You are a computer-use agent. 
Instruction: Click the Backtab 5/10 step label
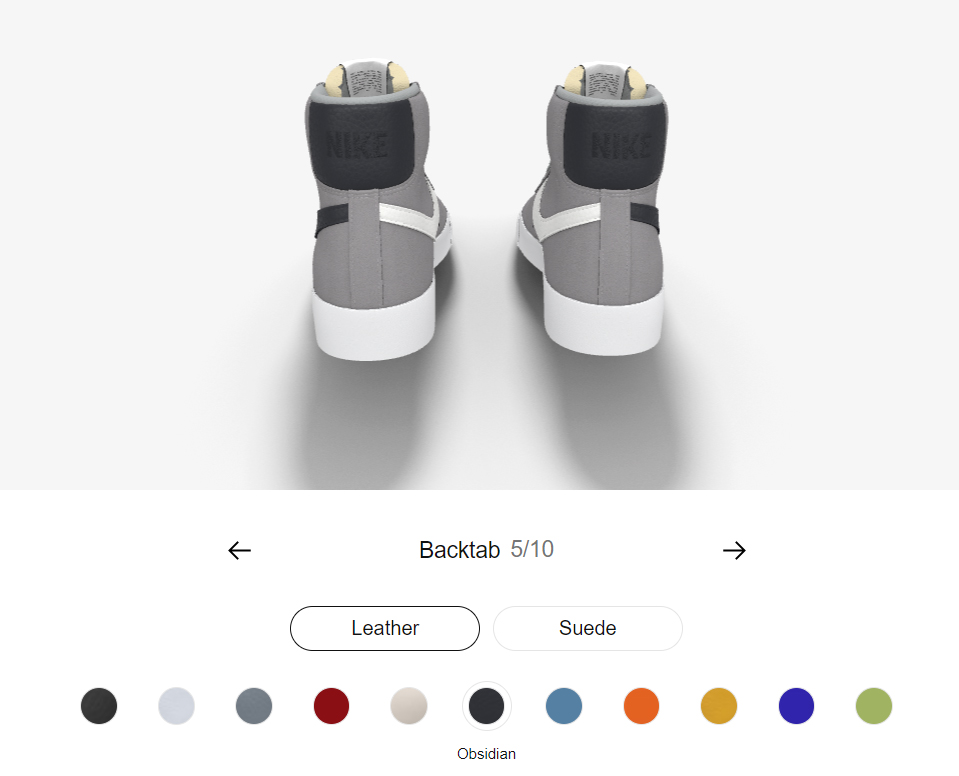(486, 550)
